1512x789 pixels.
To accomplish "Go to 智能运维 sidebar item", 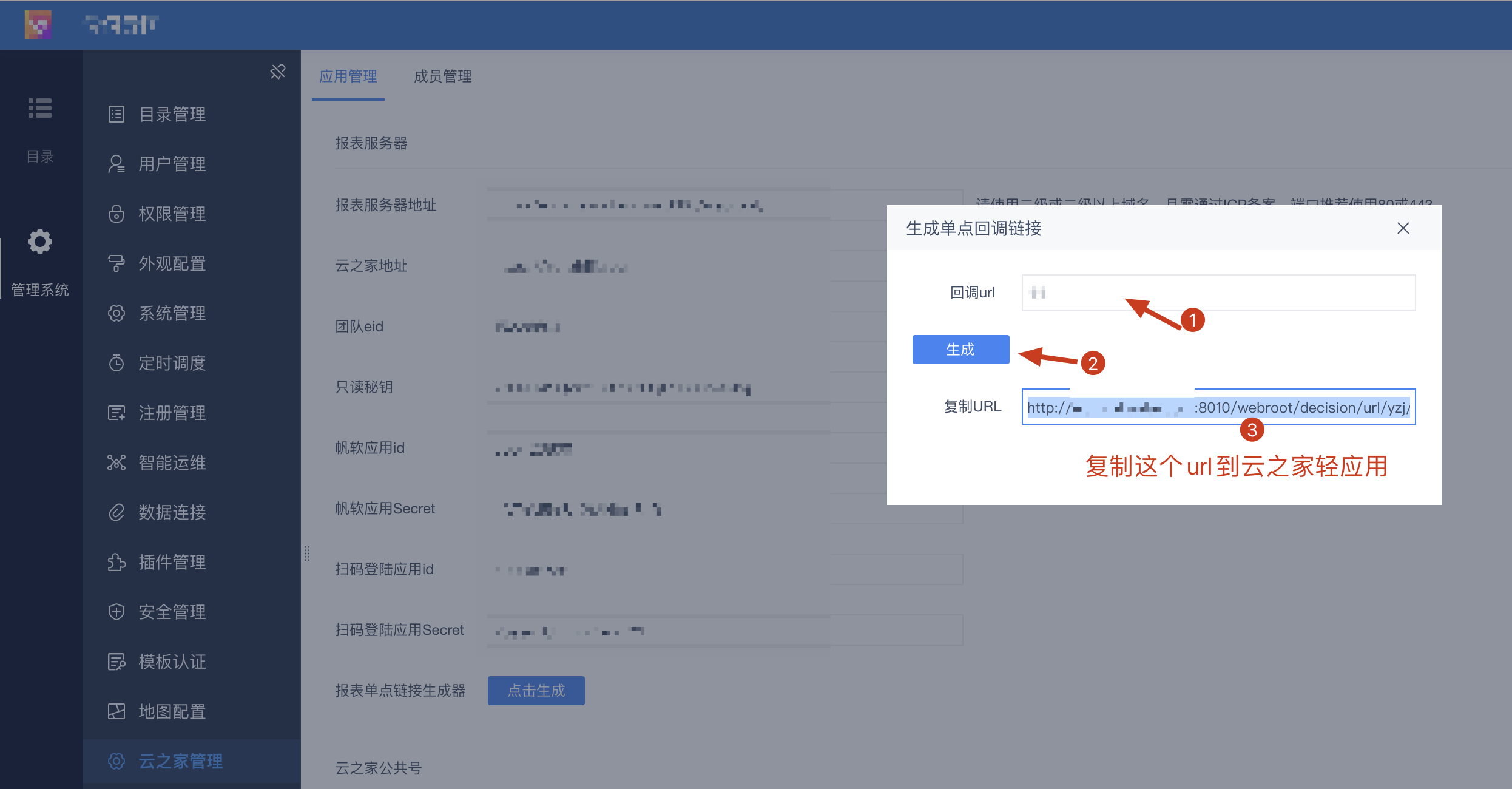I will (172, 462).
